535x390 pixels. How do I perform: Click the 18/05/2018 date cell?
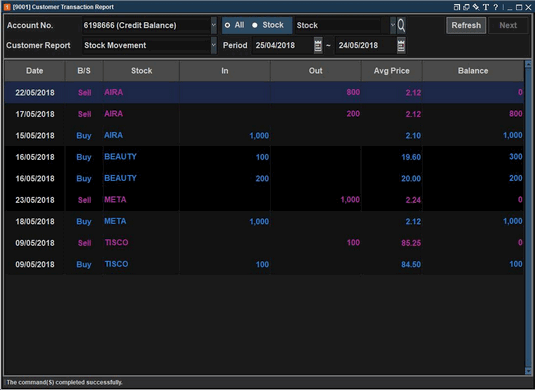point(35,222)
